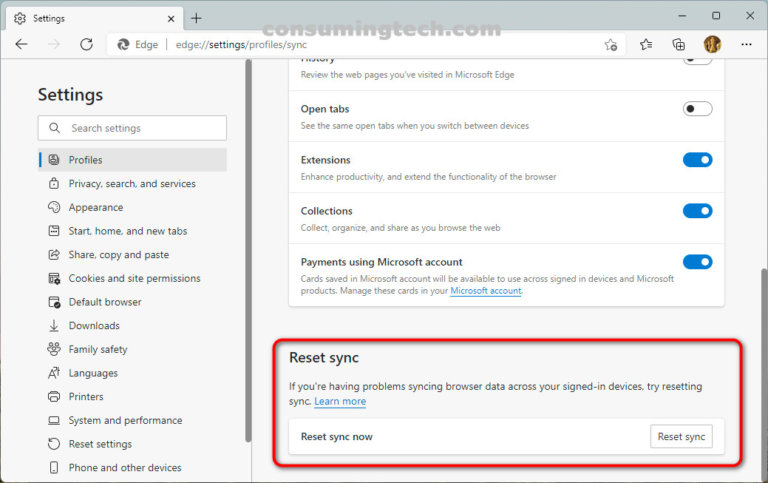Disable the Extensions sync toggle

tap(697, 160)
